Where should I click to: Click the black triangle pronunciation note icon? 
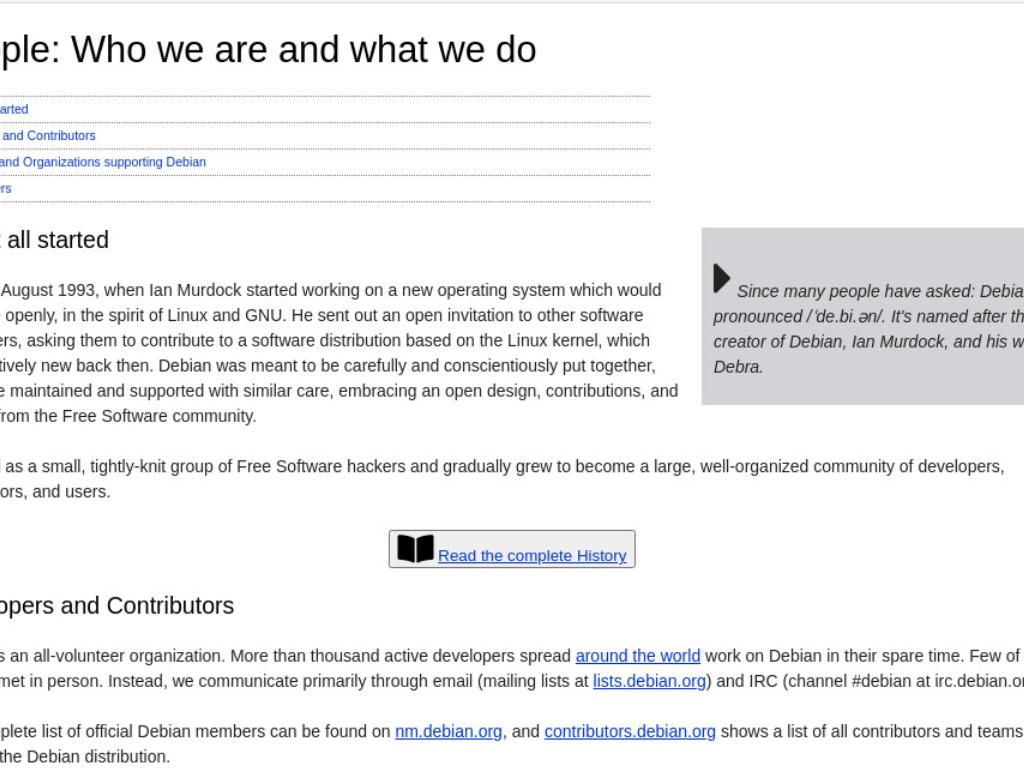tap(722, 278)
